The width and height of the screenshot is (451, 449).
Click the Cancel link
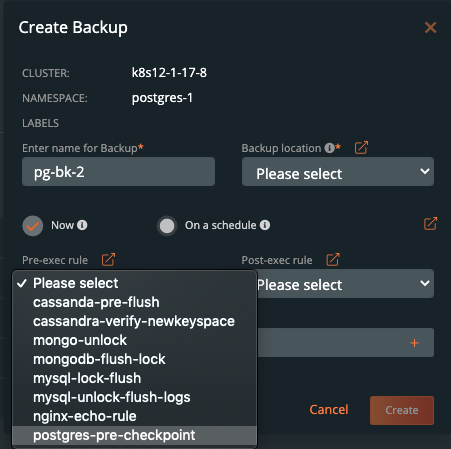(329, 409)
